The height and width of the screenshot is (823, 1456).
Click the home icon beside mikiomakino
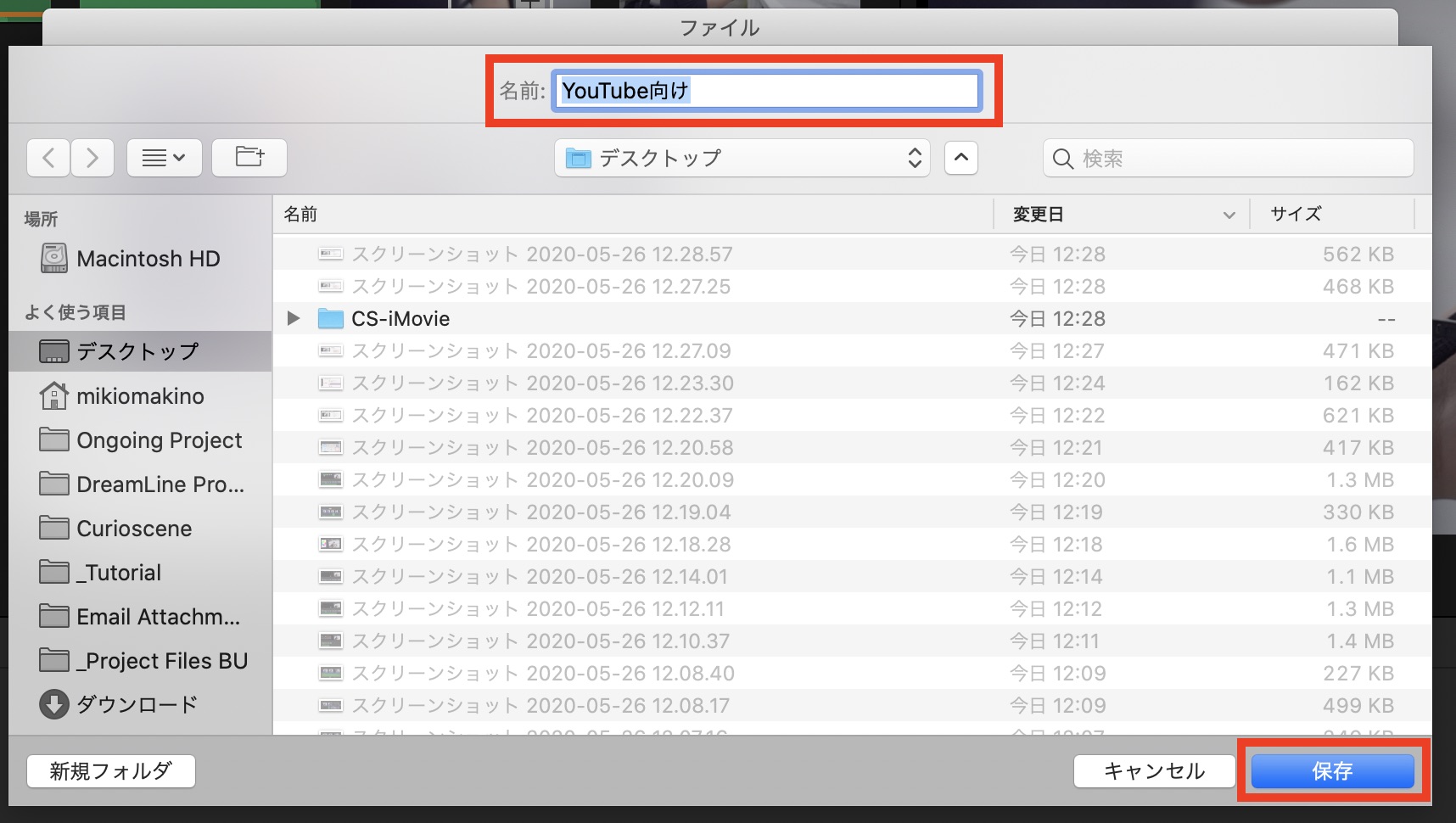54,395
